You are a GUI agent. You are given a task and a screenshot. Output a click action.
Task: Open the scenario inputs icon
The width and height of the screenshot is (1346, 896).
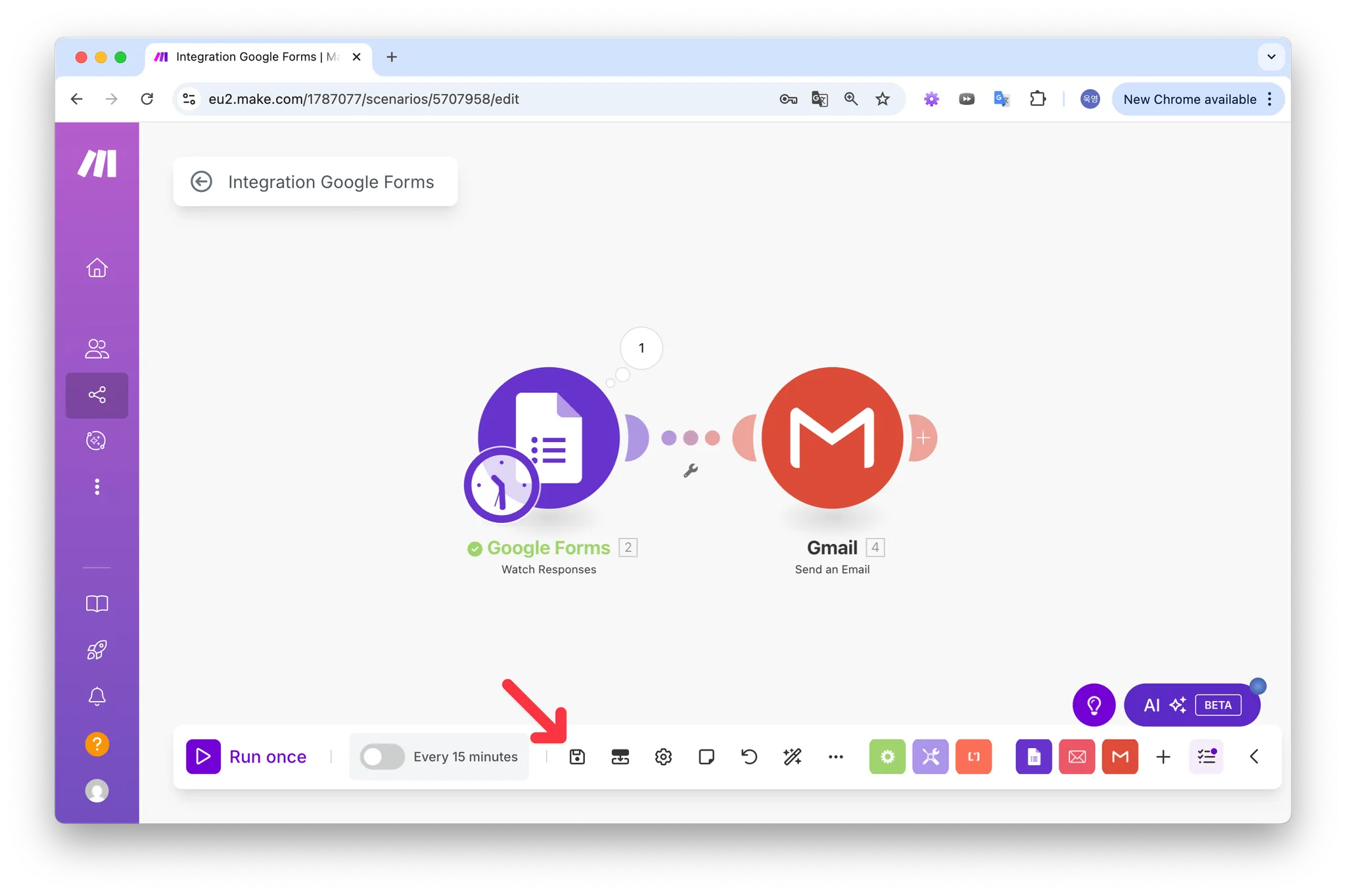(620, 757)
